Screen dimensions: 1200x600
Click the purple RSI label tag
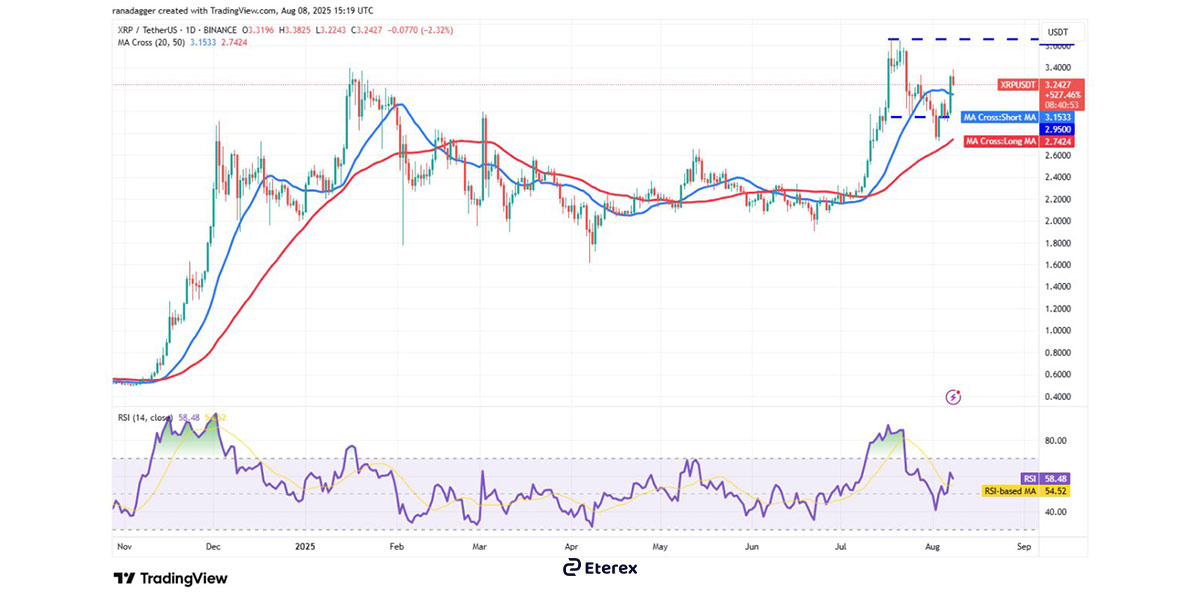point(1029,479)
